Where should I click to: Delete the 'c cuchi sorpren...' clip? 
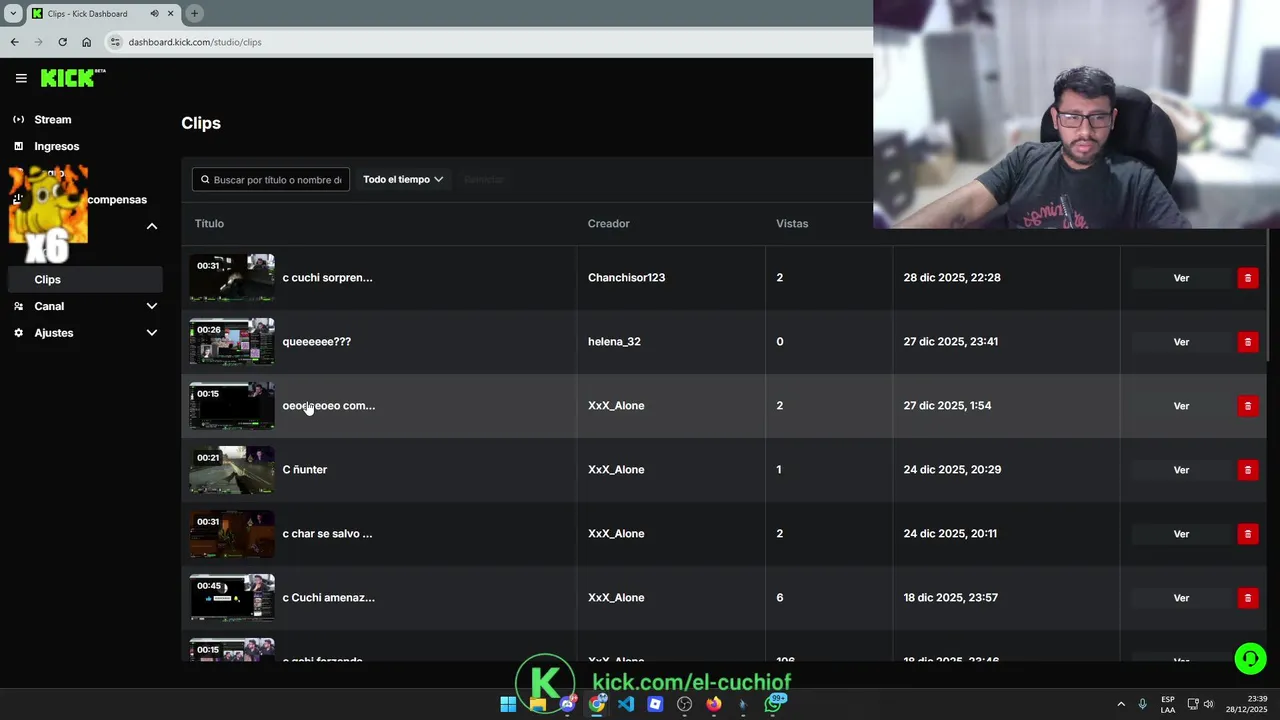click(x=1248, y=278)
